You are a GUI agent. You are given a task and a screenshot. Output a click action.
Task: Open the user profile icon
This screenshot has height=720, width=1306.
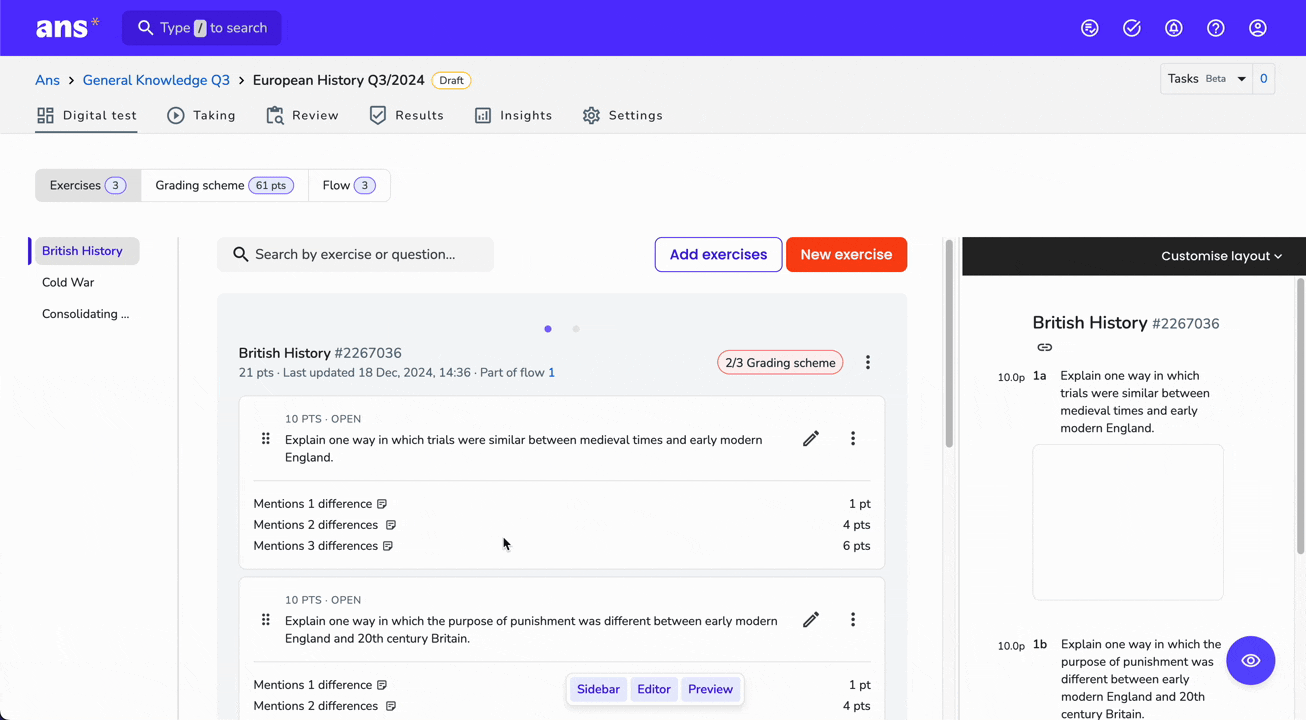[x=1258, y=28]
